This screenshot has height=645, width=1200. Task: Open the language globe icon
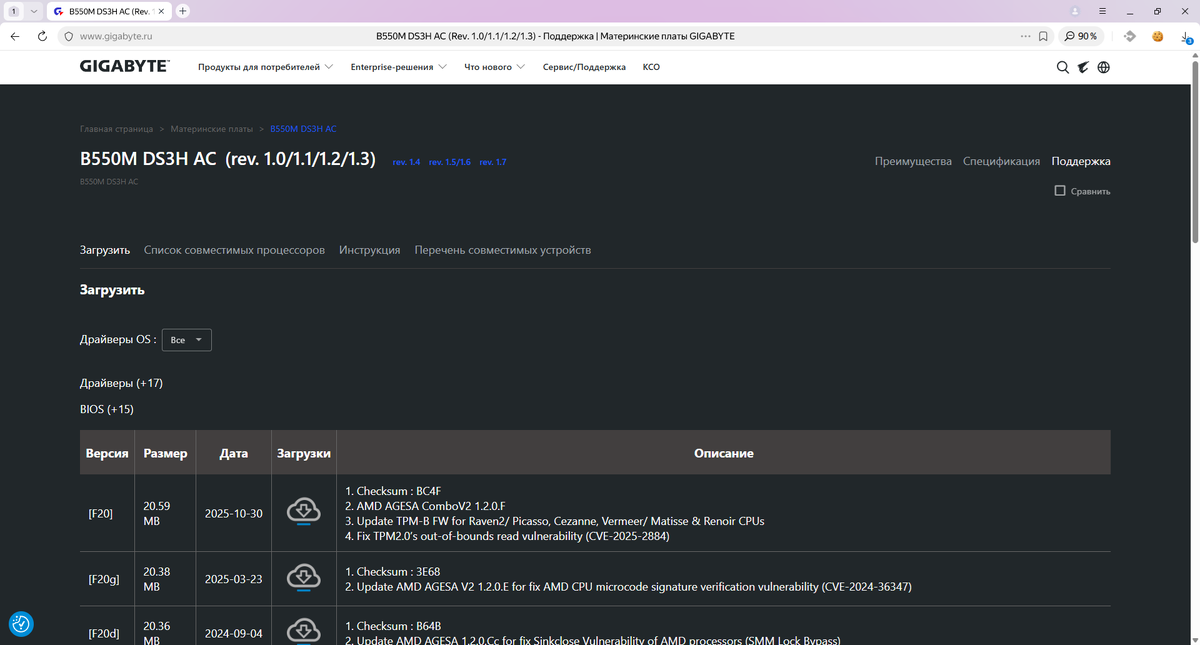click(x=1104, y=67)
